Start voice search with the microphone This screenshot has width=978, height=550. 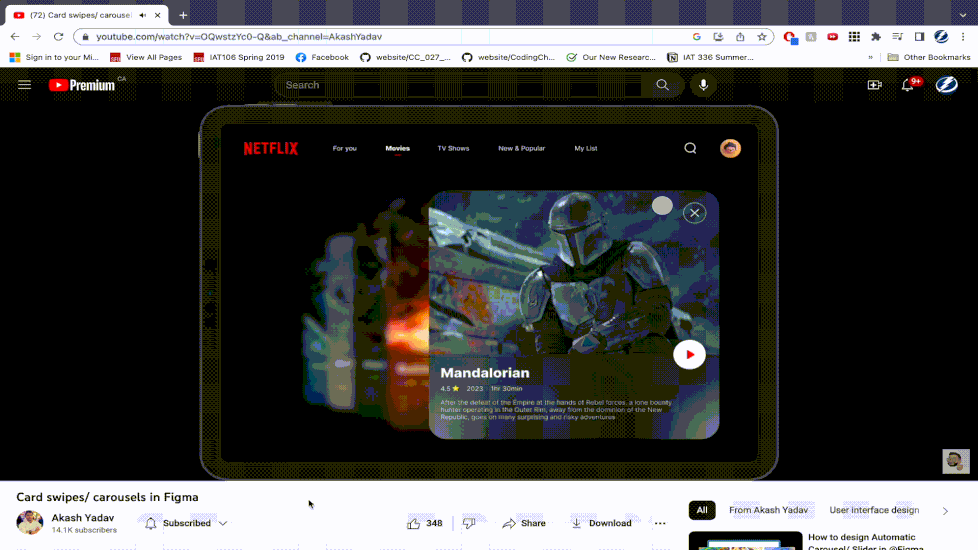point(704,85)
